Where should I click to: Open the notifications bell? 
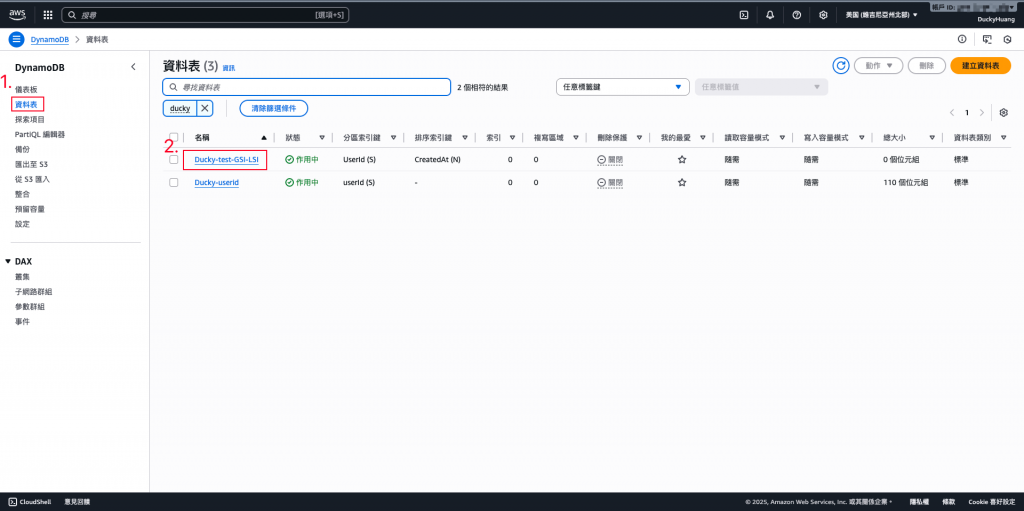point(770,14)
